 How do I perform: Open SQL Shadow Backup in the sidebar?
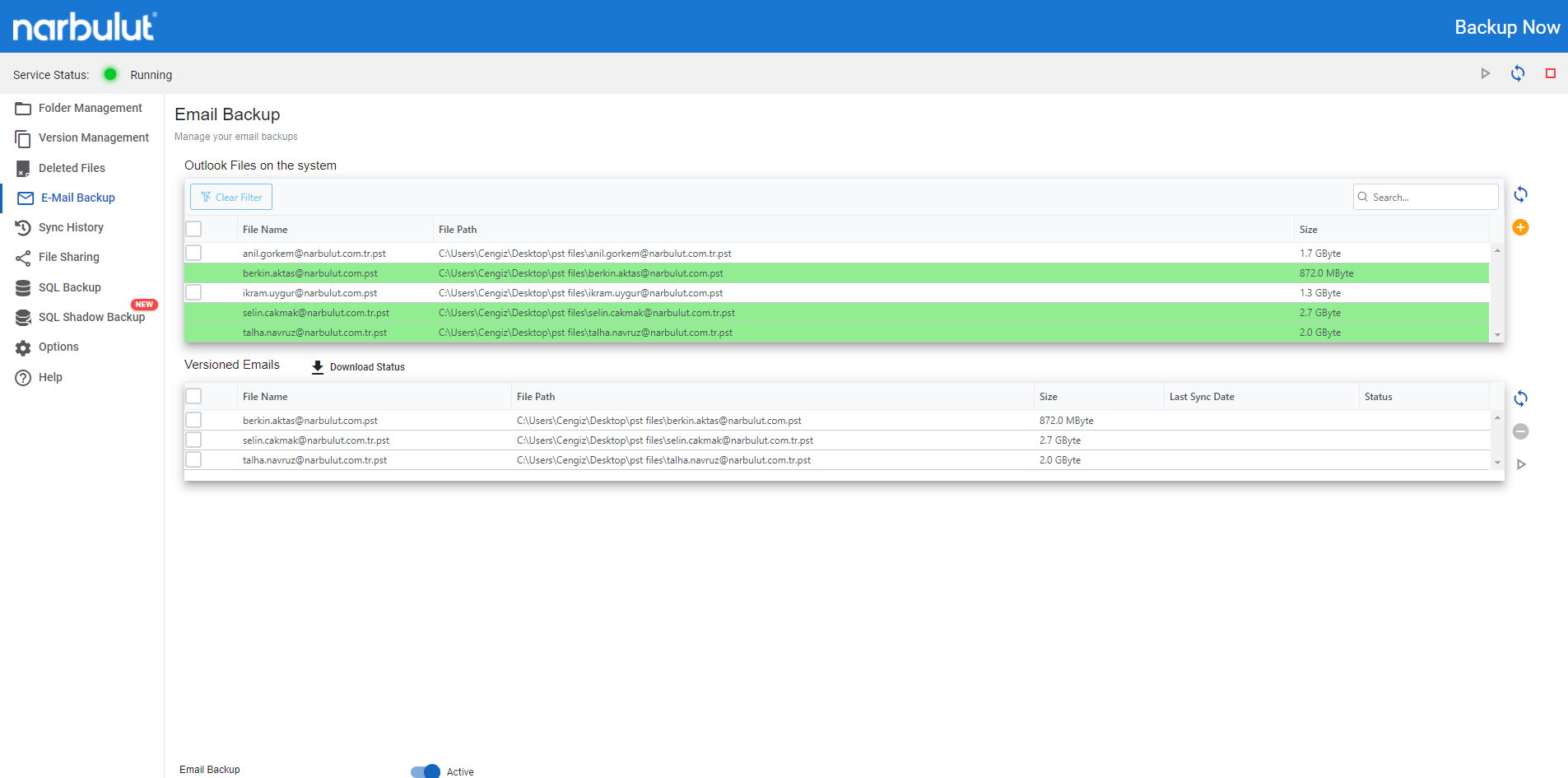pyautogui.click(x=91, y=317)
